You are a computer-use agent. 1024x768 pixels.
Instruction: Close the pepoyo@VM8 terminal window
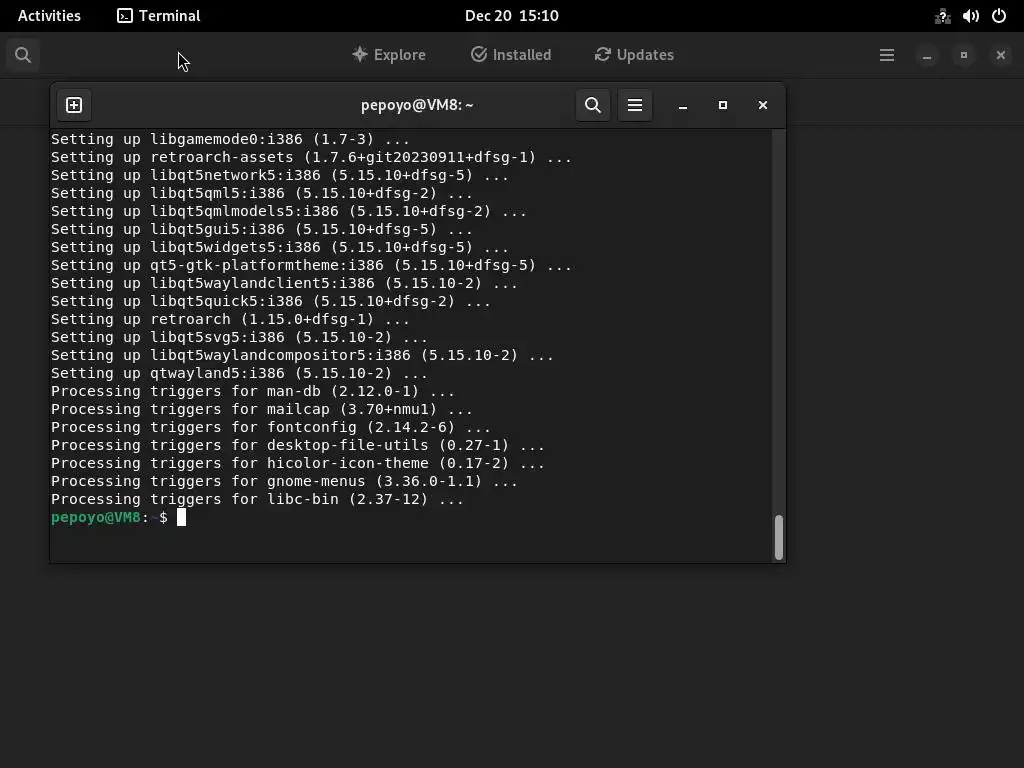coord(762,105)
